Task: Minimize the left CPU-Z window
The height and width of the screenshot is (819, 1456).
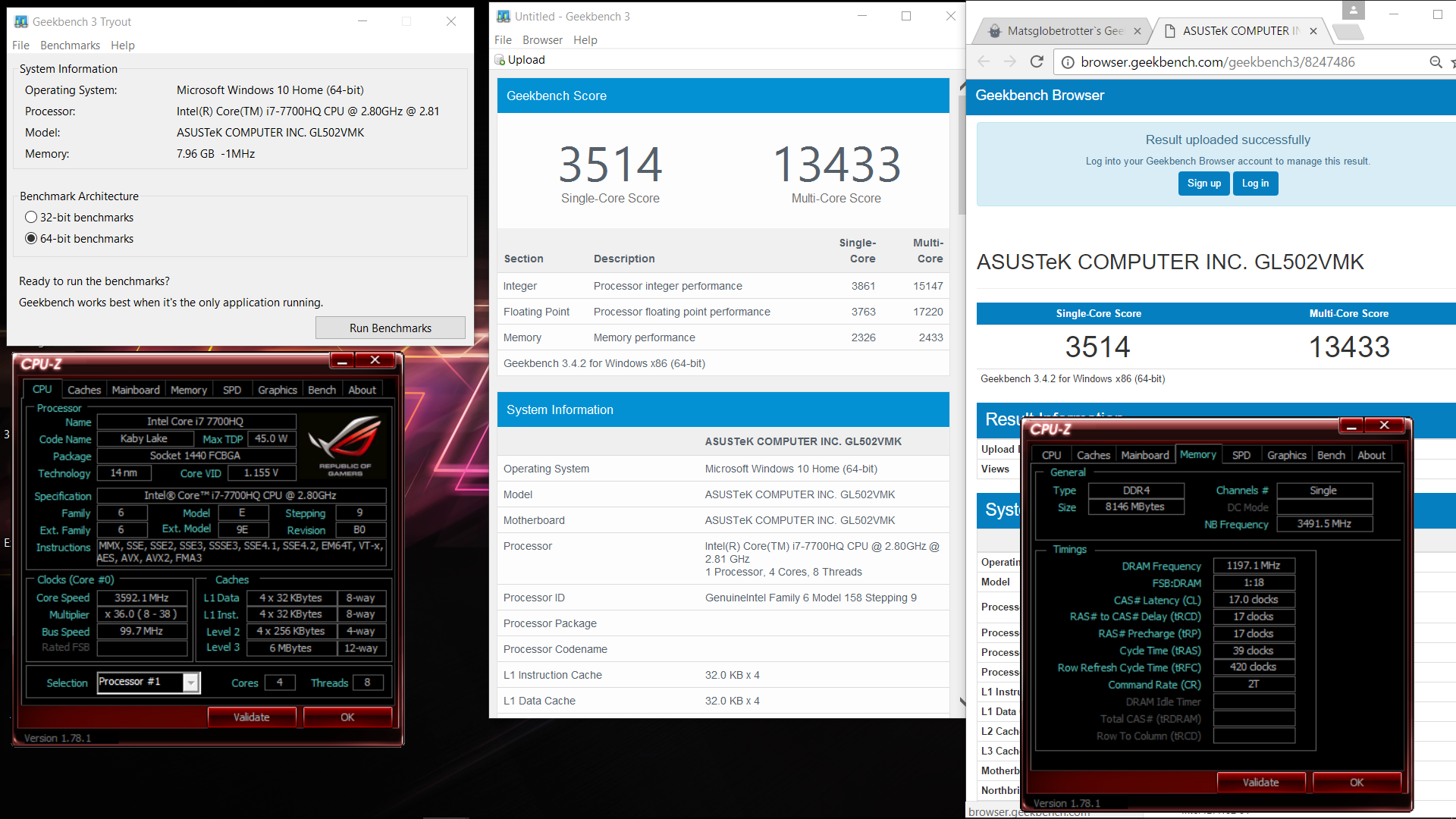Action: click(342, 360)
